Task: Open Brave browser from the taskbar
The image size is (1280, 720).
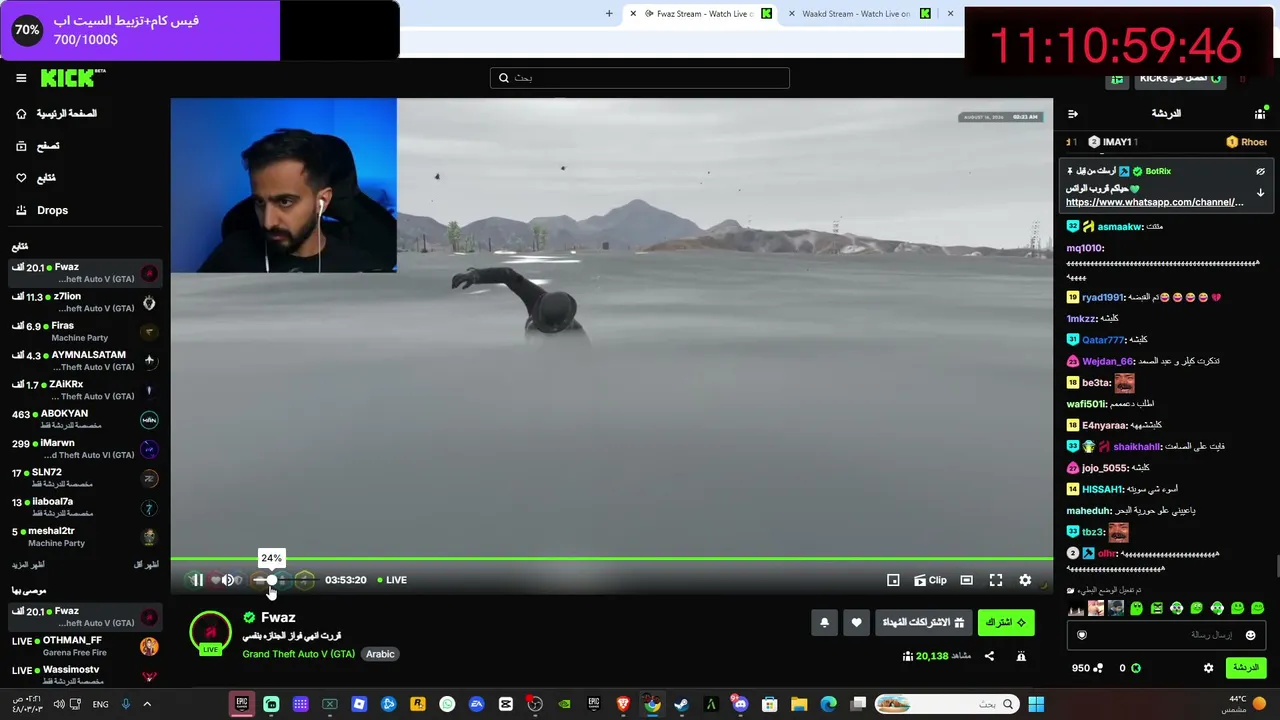Action: pos(623,705)
